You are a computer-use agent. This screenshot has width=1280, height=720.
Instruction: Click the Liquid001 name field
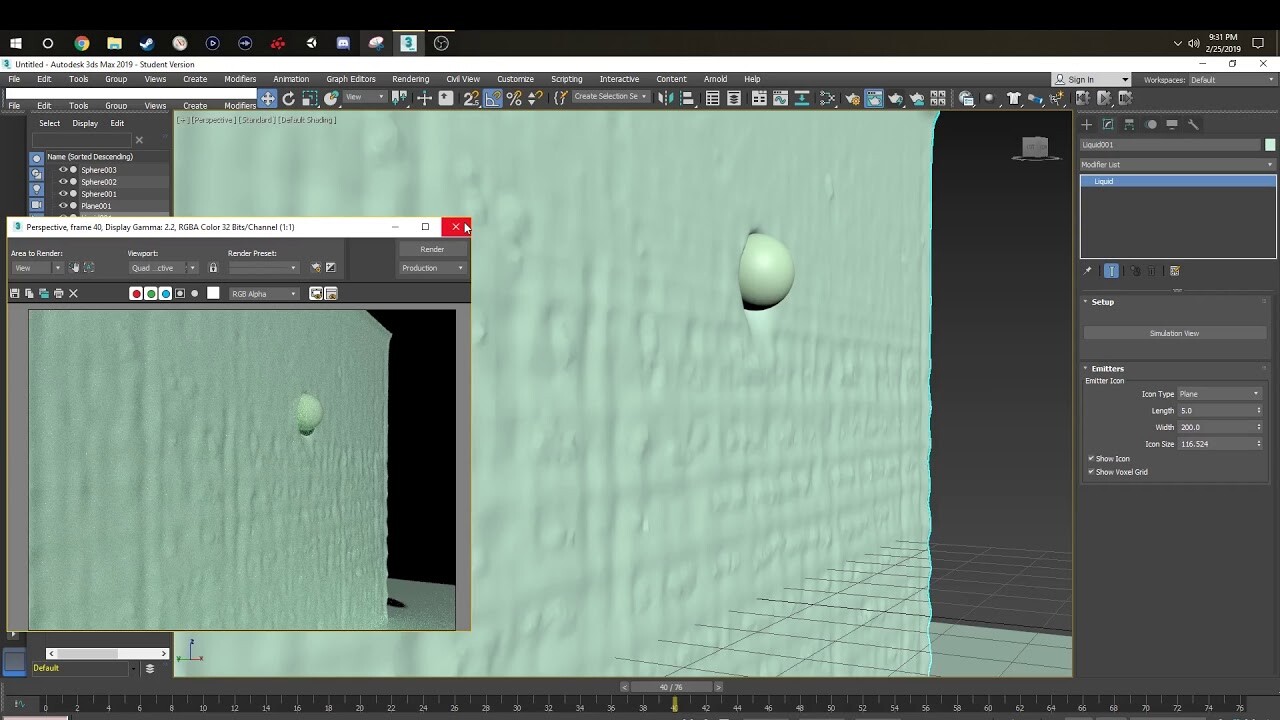point(1170,145)
